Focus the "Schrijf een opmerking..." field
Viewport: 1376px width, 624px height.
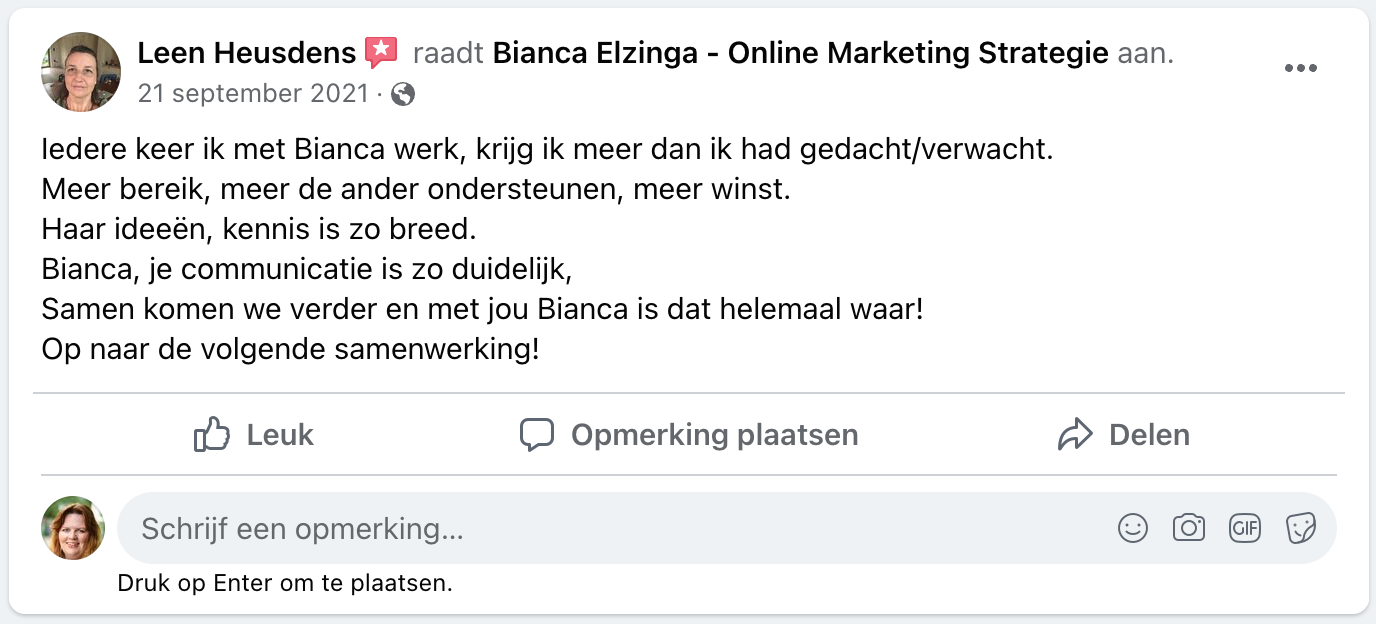pyautogui.click(x=600, y=528)
